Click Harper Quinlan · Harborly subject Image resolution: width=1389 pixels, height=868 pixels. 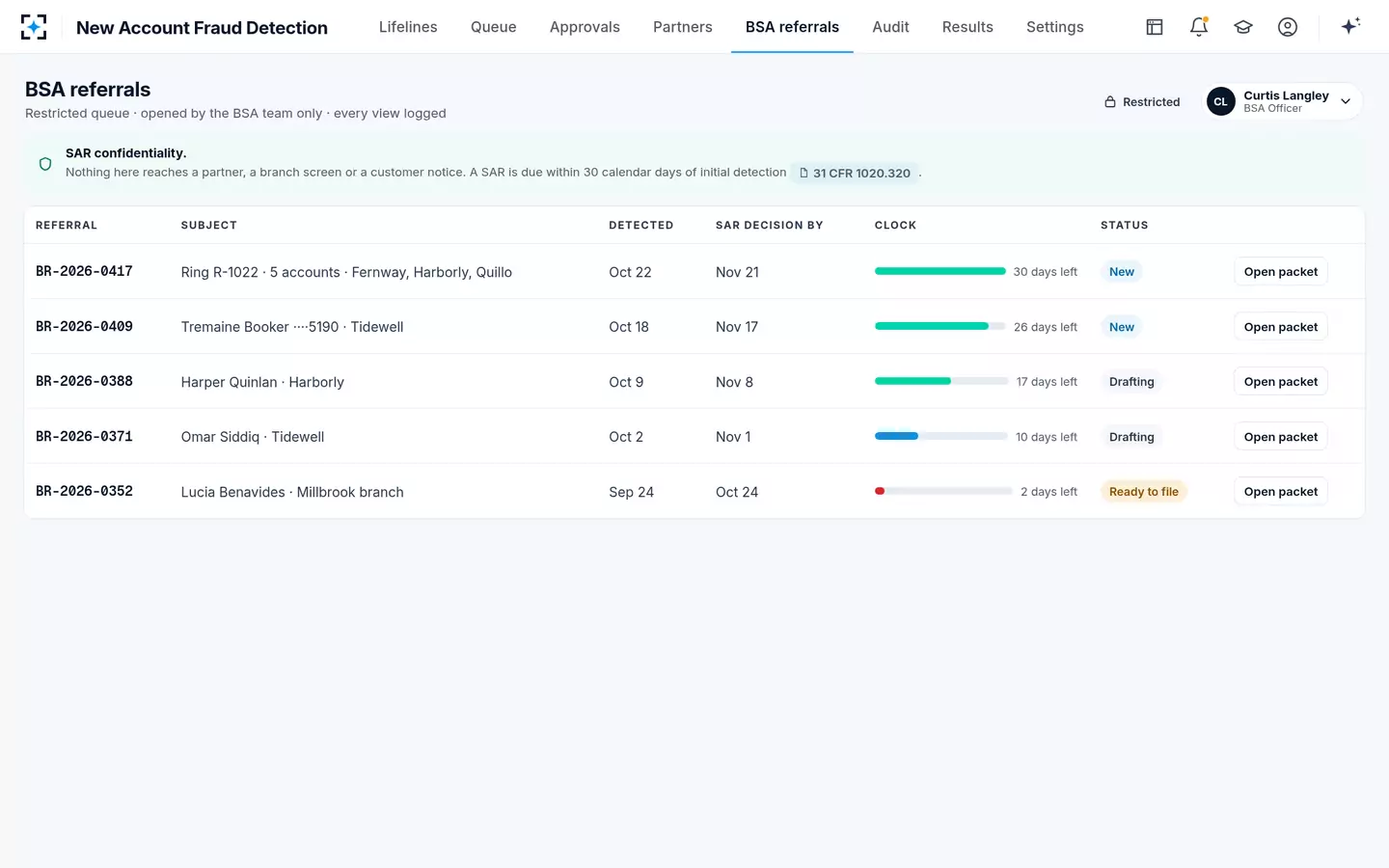262,382
